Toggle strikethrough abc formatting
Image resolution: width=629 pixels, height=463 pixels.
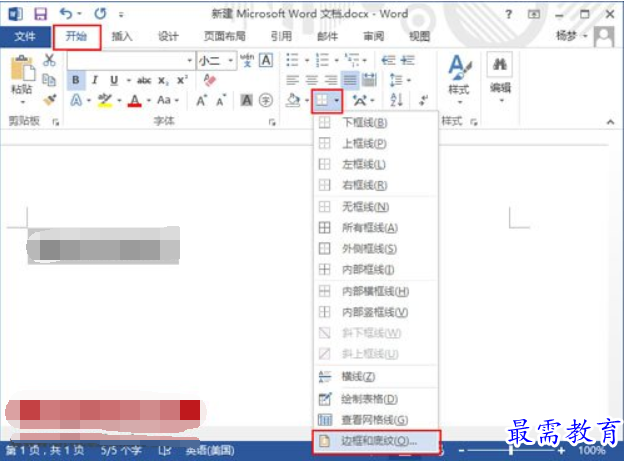[x=144, y=80]
